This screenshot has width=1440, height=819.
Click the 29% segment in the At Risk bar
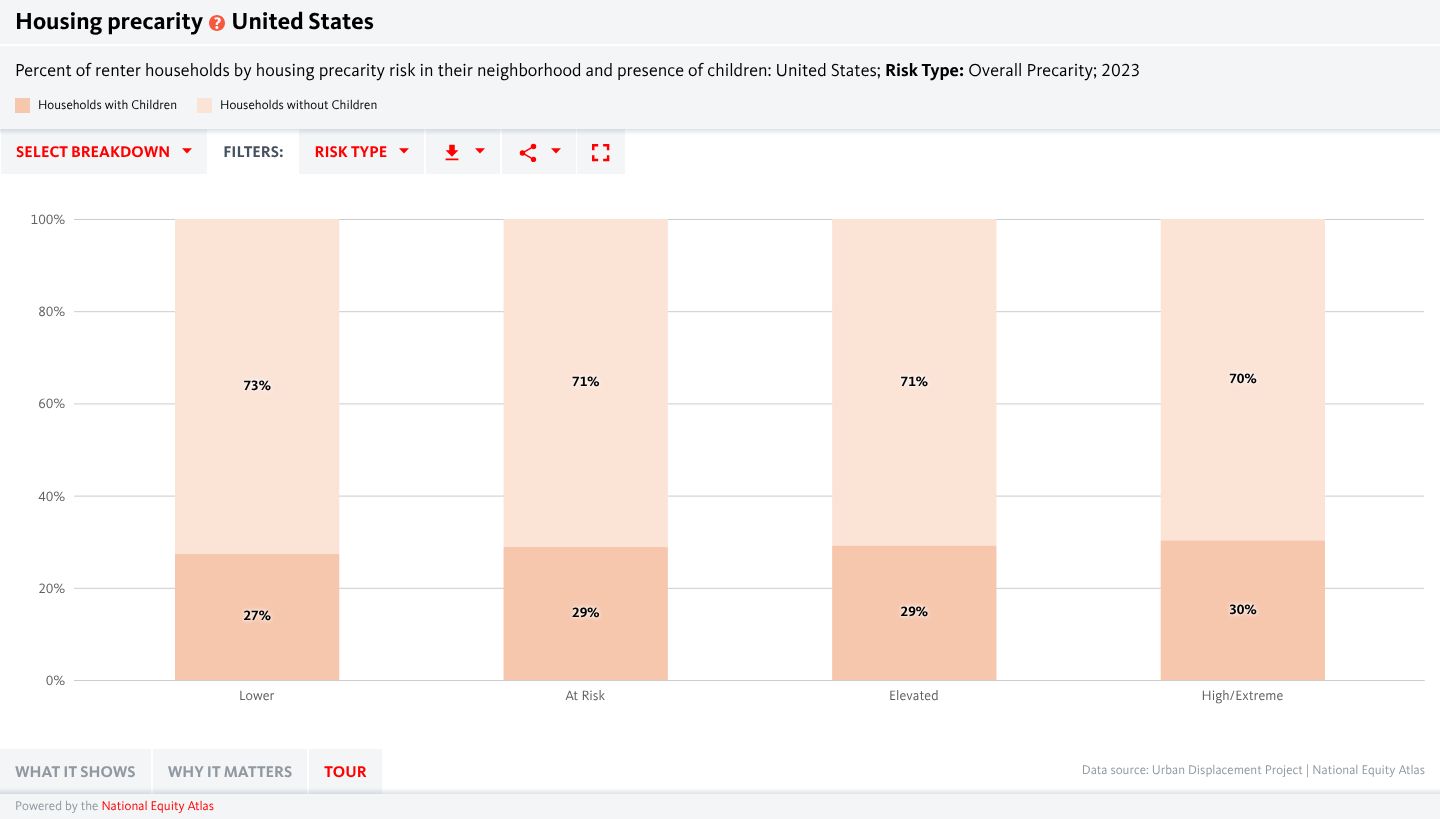coord(585,612)
